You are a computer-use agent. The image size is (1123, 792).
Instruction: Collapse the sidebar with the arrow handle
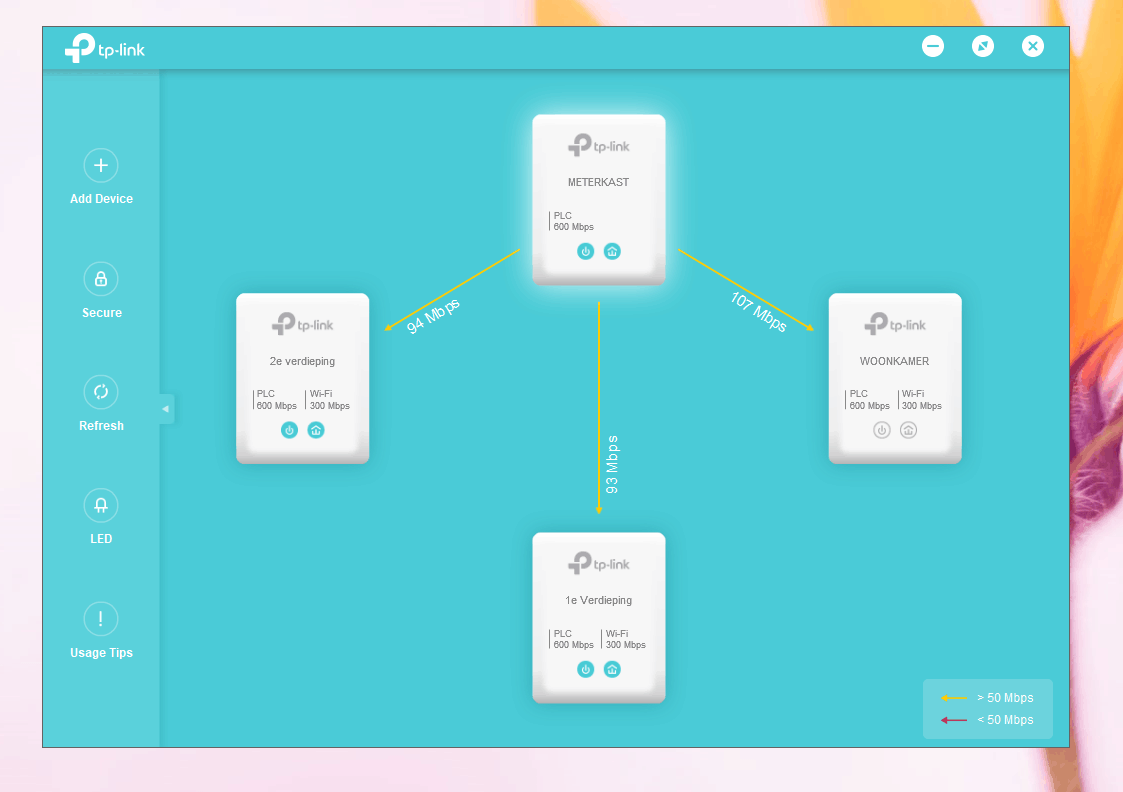click(x=166, y=409)
